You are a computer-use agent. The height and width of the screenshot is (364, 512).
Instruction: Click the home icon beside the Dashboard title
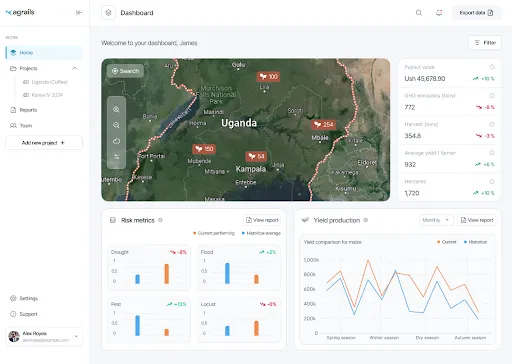pos(108,13)
